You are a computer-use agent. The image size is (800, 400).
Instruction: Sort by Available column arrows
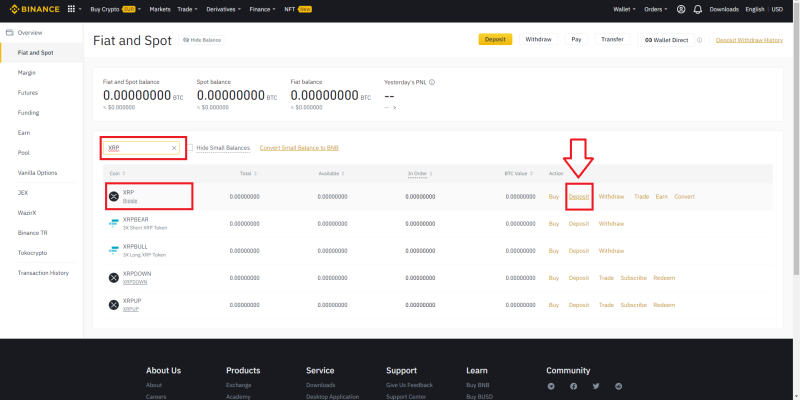(x=344, y=173)
